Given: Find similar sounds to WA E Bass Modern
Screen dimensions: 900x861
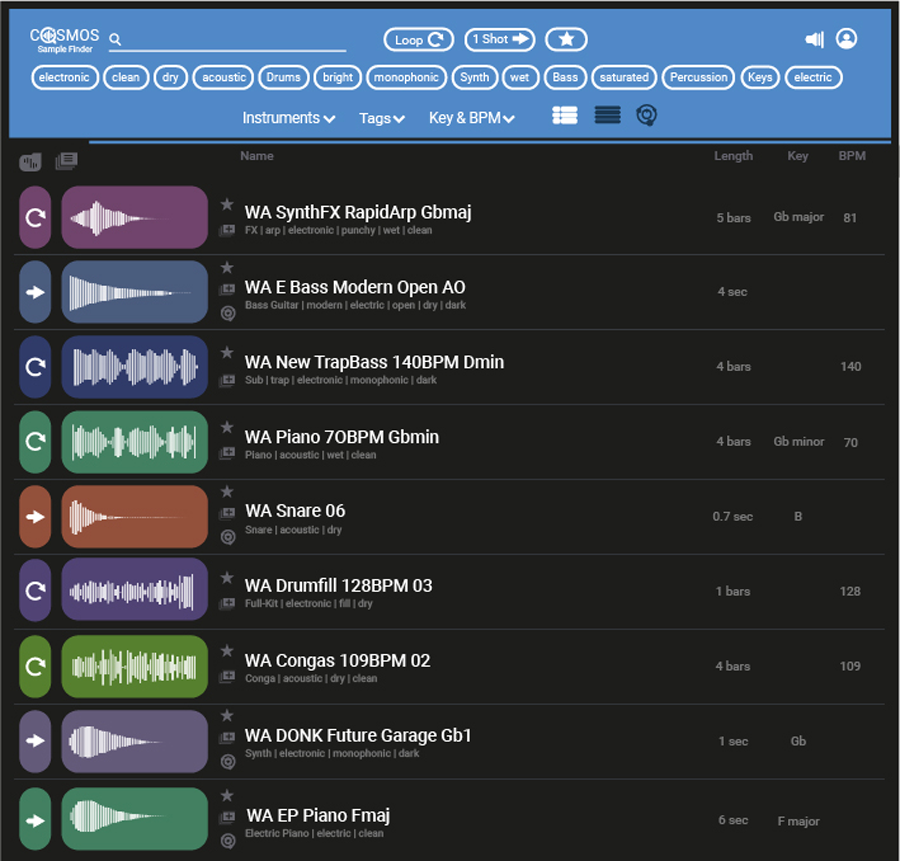Looking at the screenshot, I should (228, 313).
